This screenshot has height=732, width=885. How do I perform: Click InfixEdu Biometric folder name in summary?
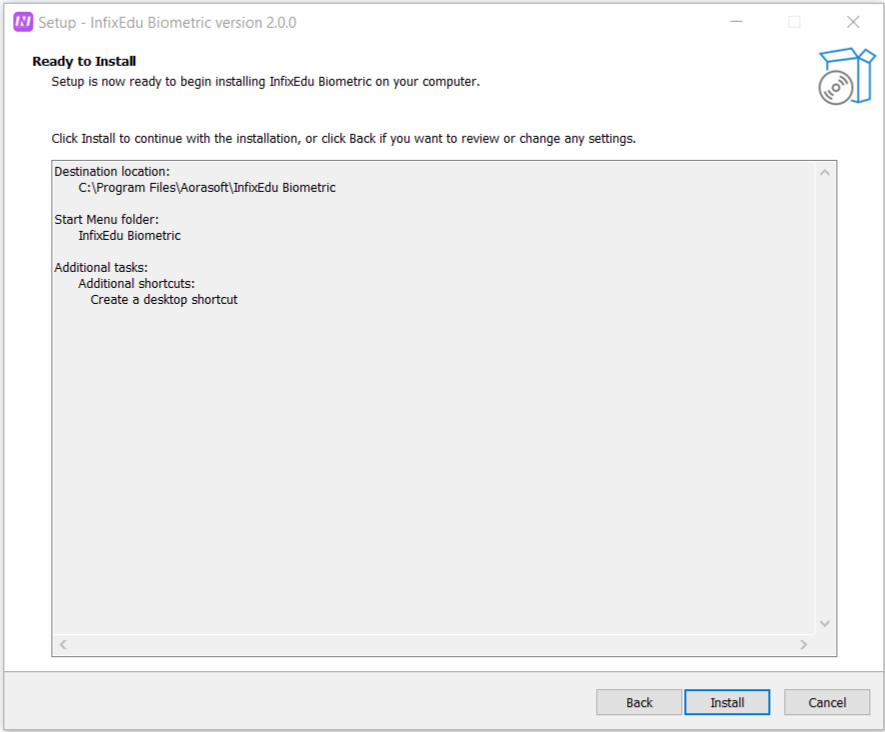(129, 235)
